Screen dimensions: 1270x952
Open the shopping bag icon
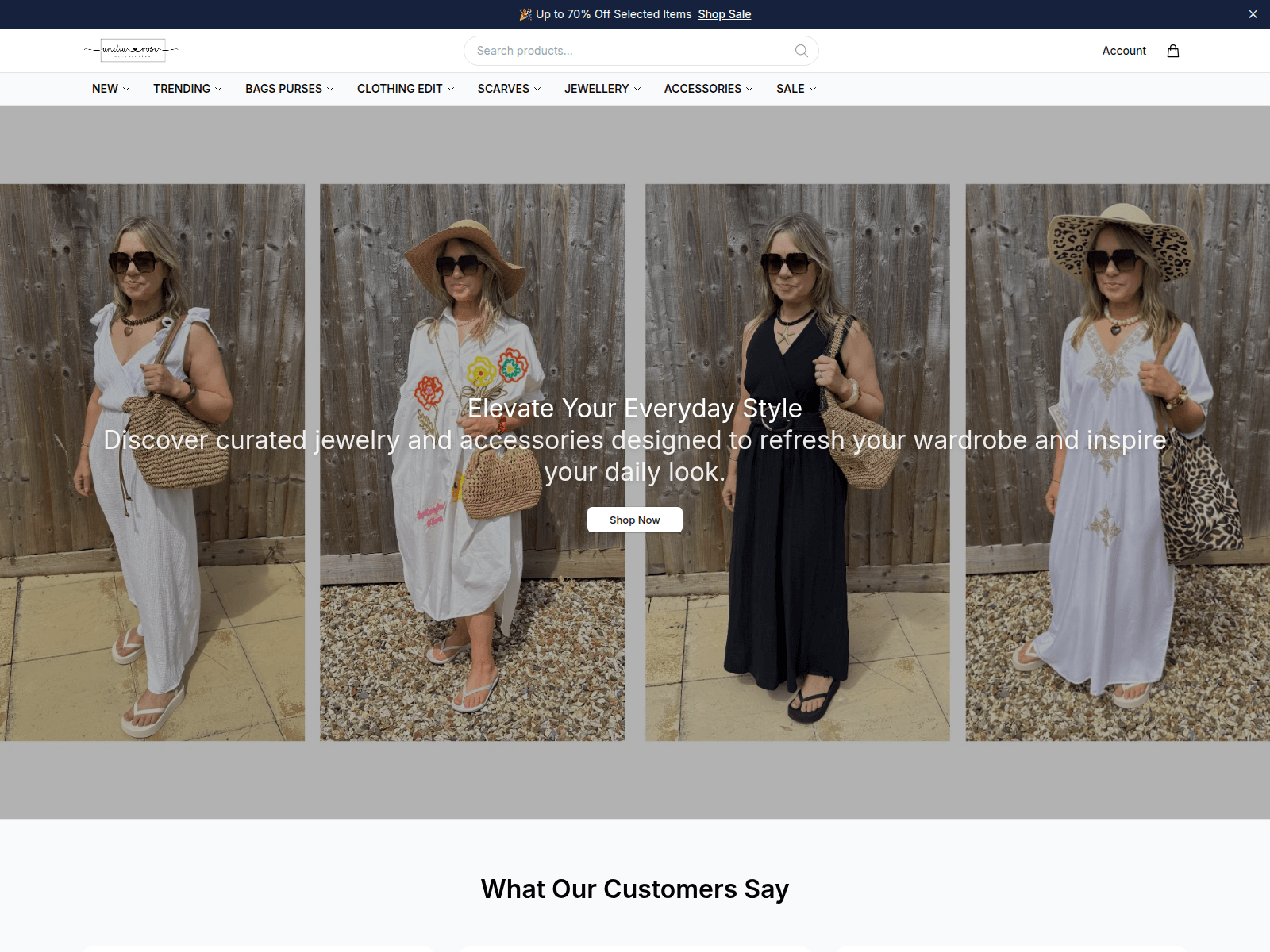pos(1173,51)
